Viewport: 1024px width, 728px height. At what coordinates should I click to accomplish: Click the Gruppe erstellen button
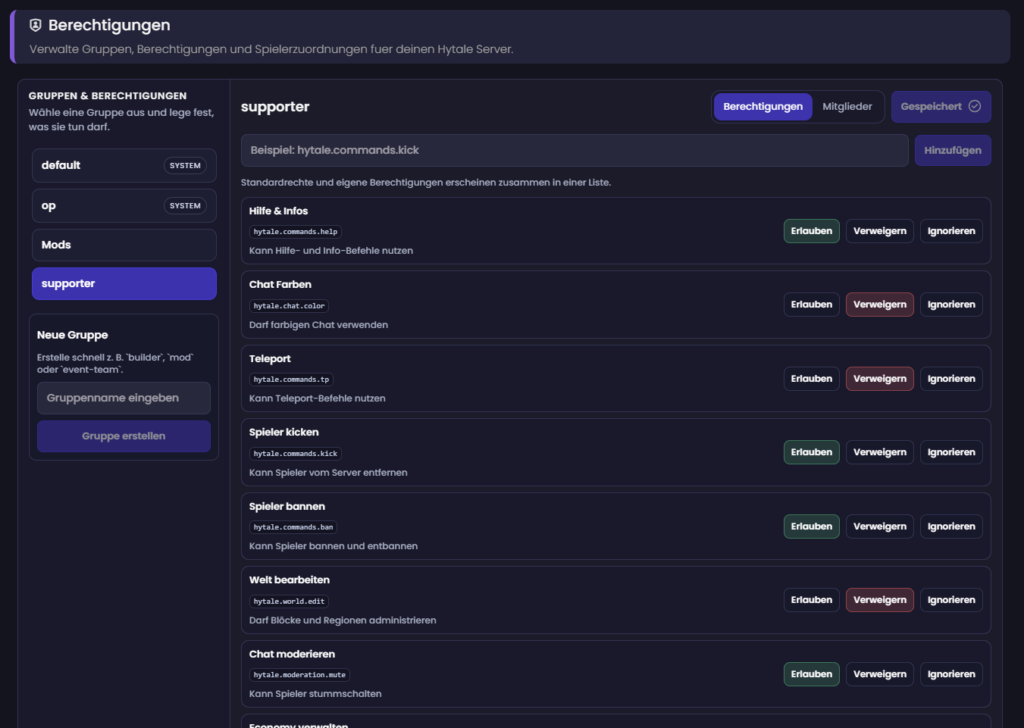coord(124,436)
